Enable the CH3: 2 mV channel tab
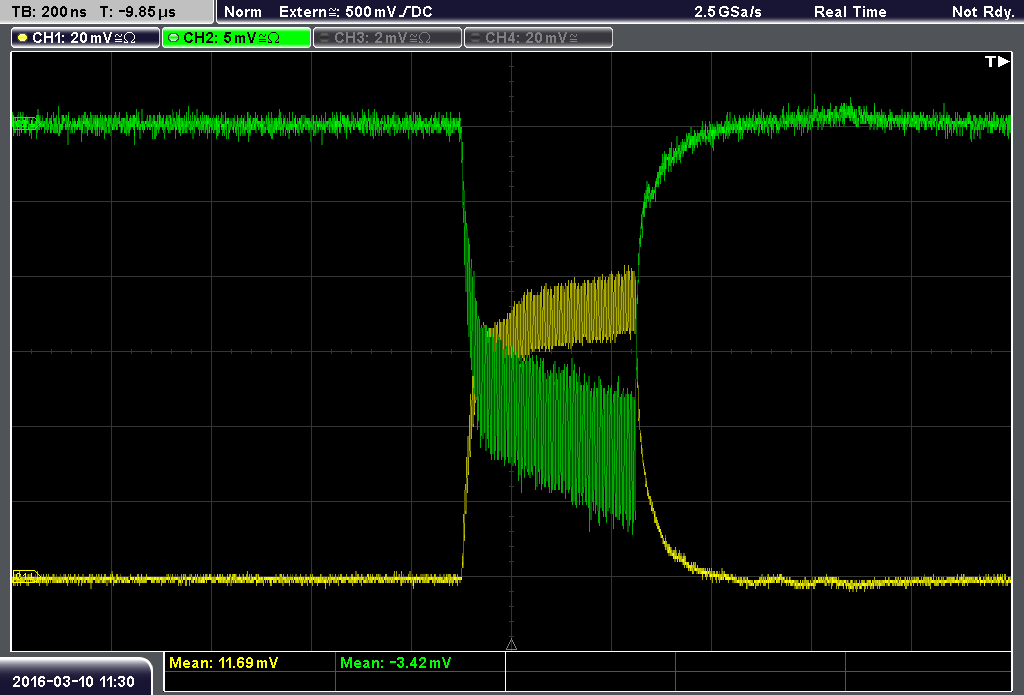 [x=387, y=38]
